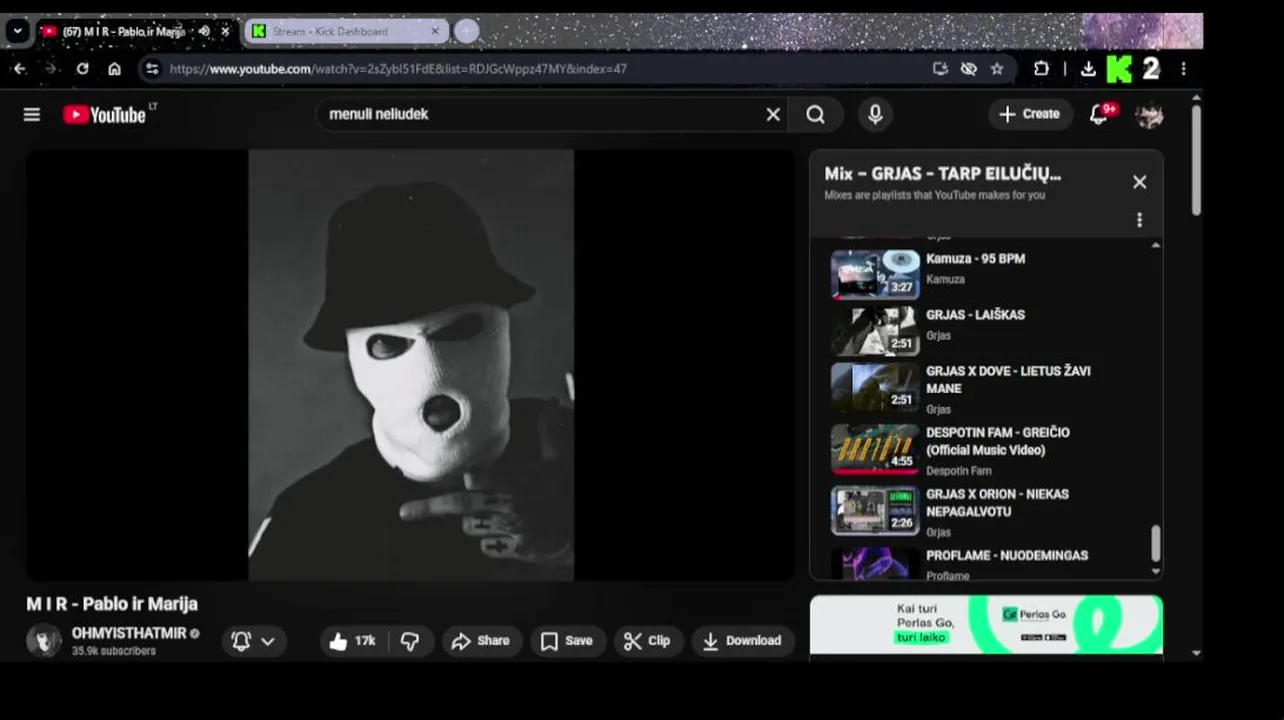The width and height of the screenshot is (1284, 720).
Task: Close the Mix playlist panel
Action: [1139, 182]
